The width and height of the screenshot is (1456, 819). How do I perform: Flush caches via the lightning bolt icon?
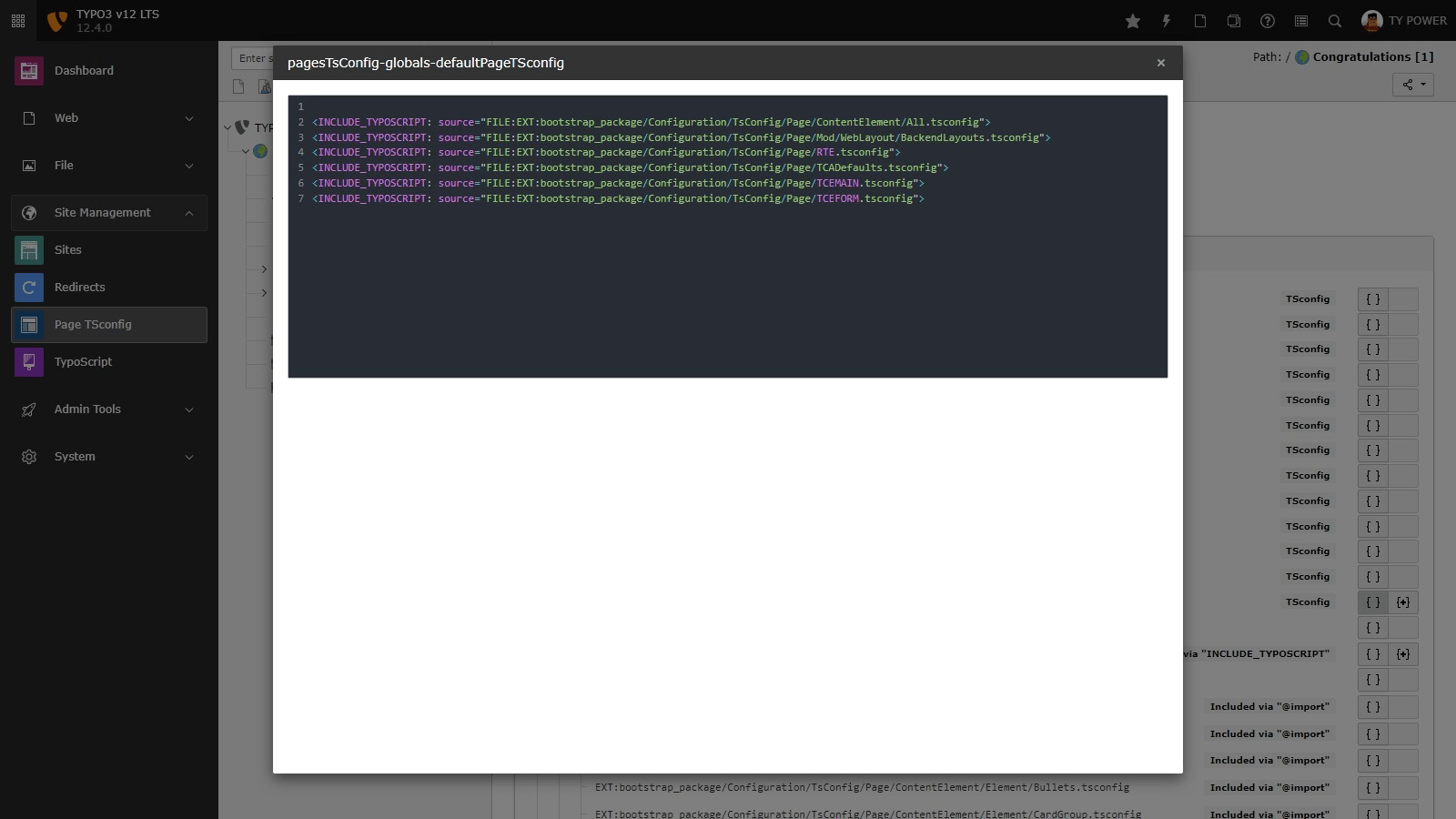[x=1167, y=20]
